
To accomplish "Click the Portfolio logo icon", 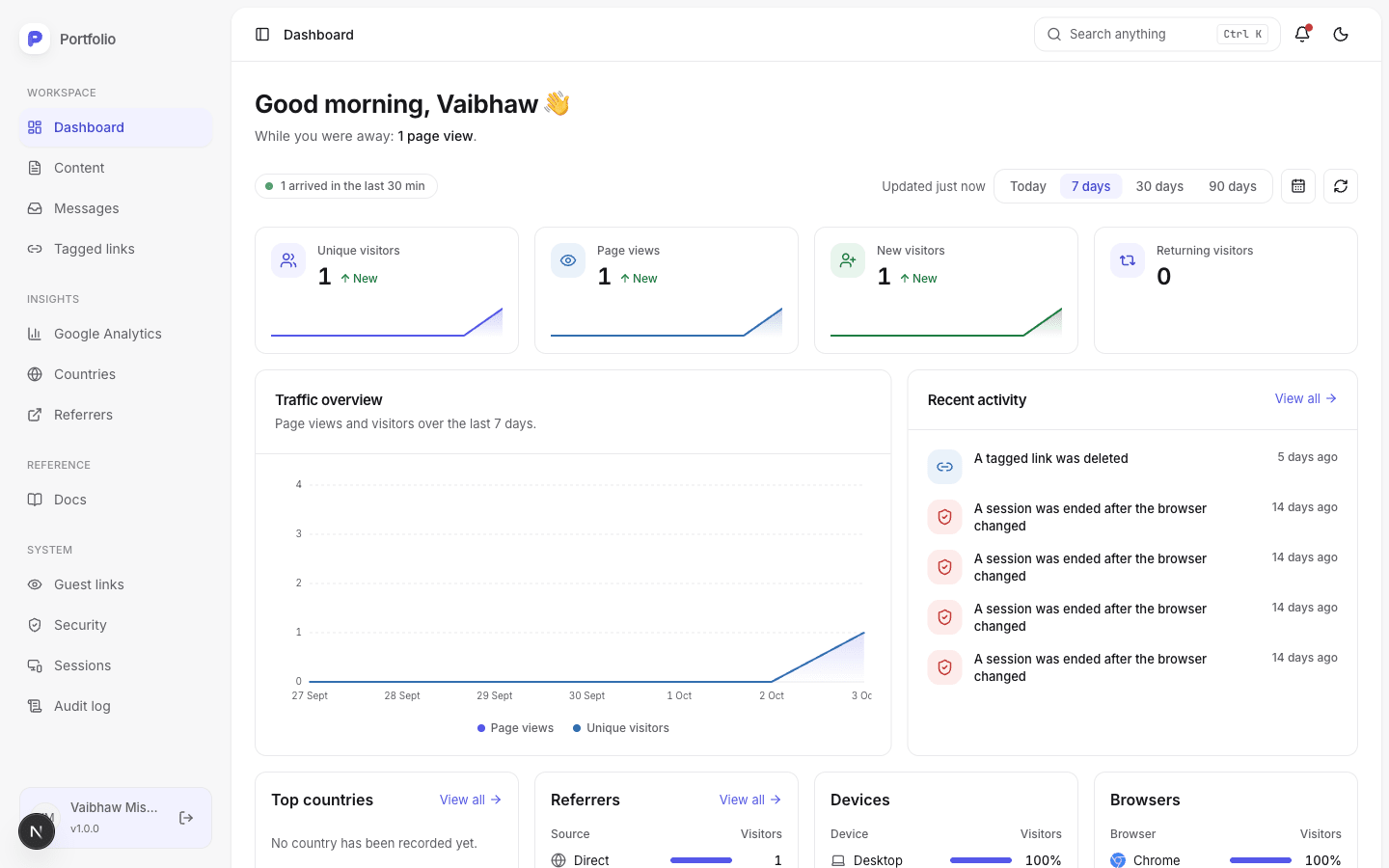I will (35, 39).
